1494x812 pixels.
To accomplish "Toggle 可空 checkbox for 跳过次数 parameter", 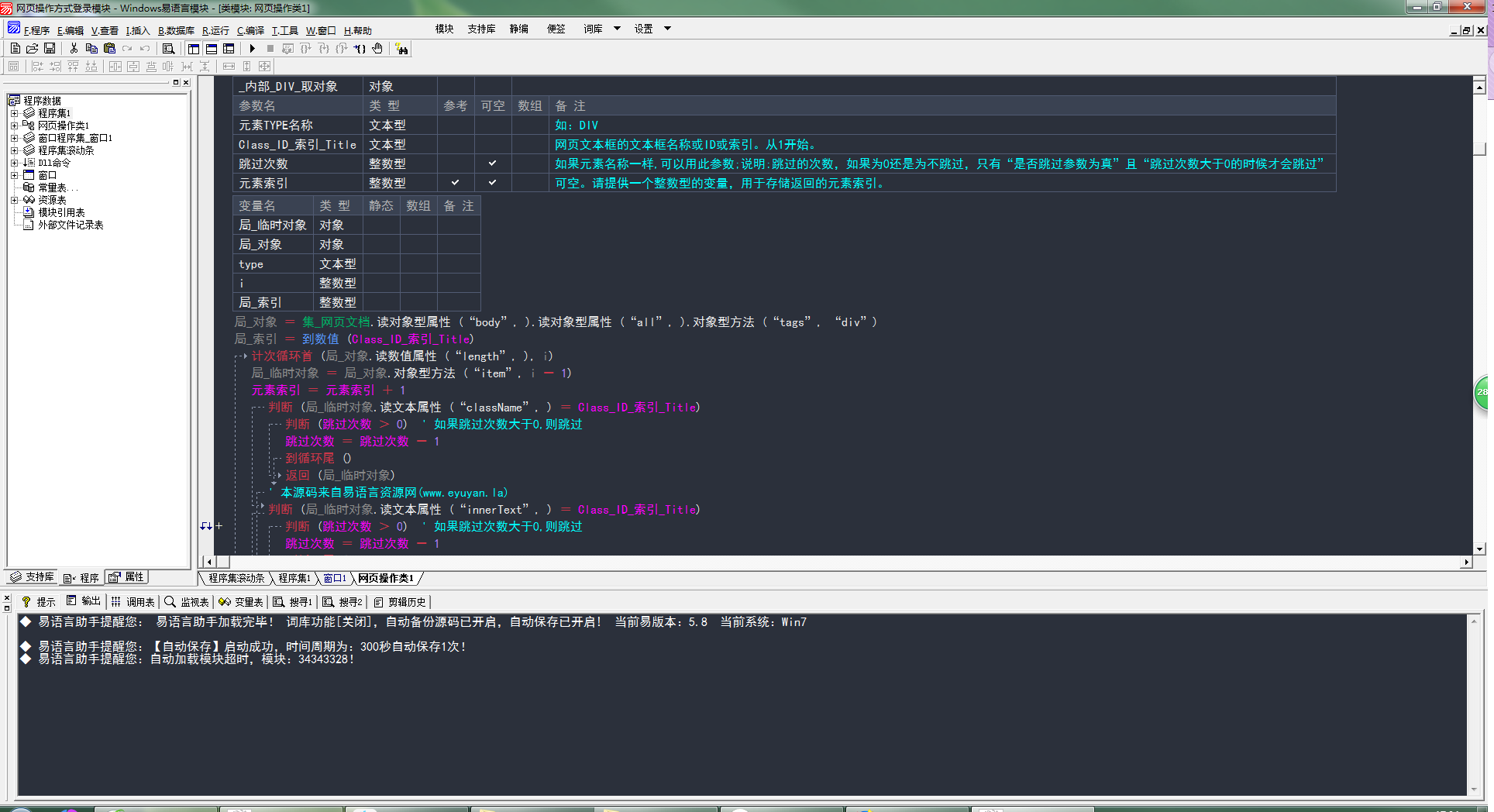I will pos(493,163).
